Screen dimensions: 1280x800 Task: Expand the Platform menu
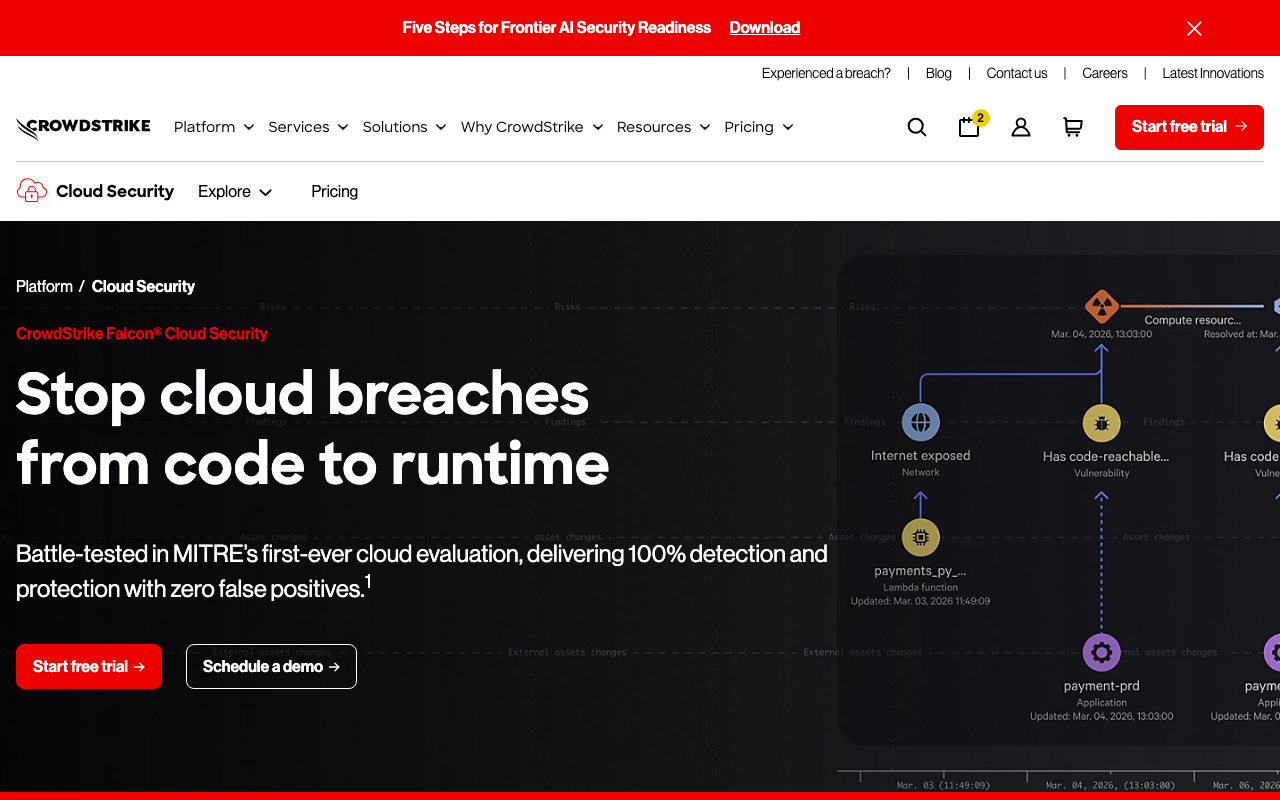click(214, 127)
